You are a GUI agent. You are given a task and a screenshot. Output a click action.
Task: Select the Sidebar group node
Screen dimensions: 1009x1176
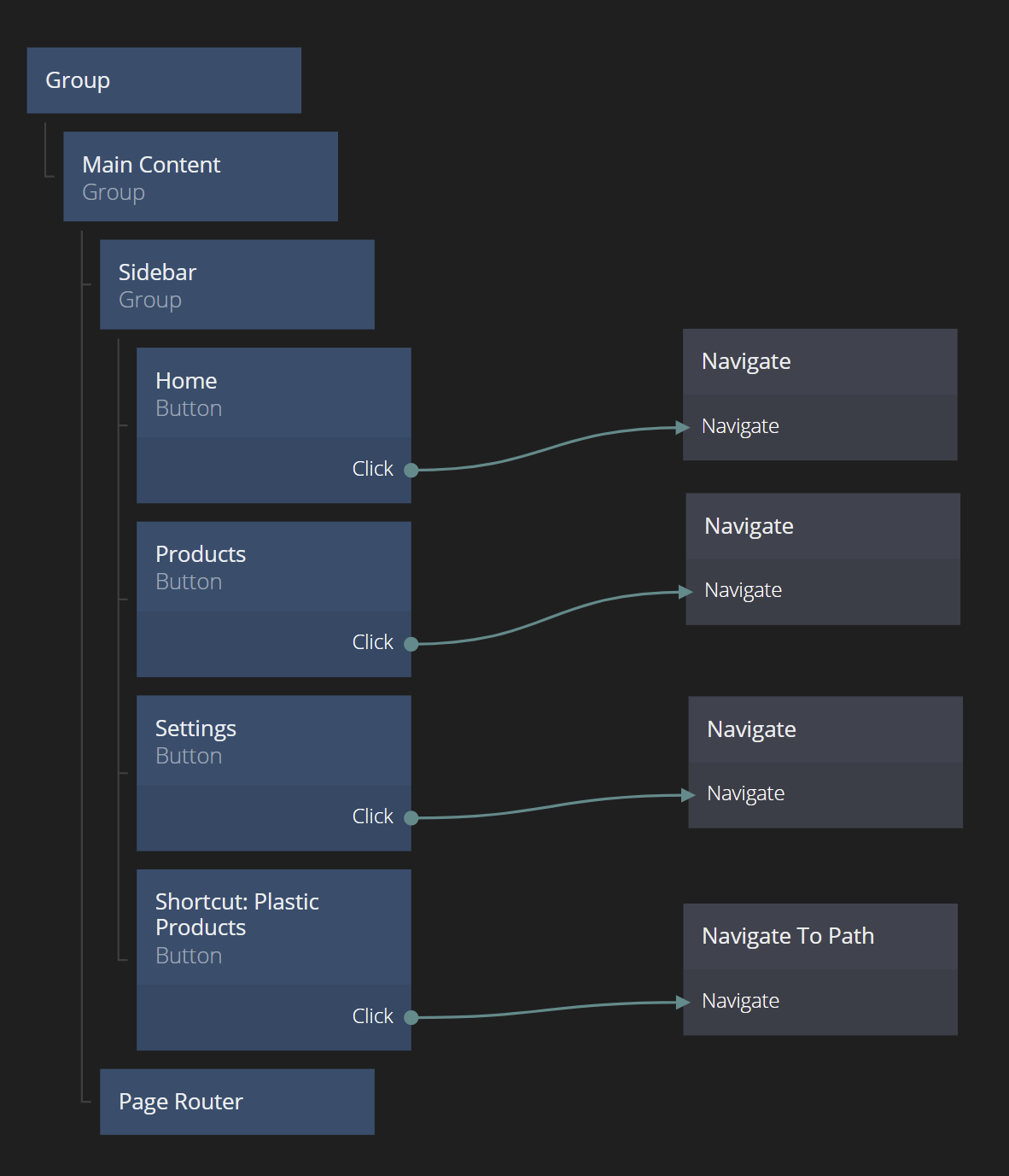[237, 284]
